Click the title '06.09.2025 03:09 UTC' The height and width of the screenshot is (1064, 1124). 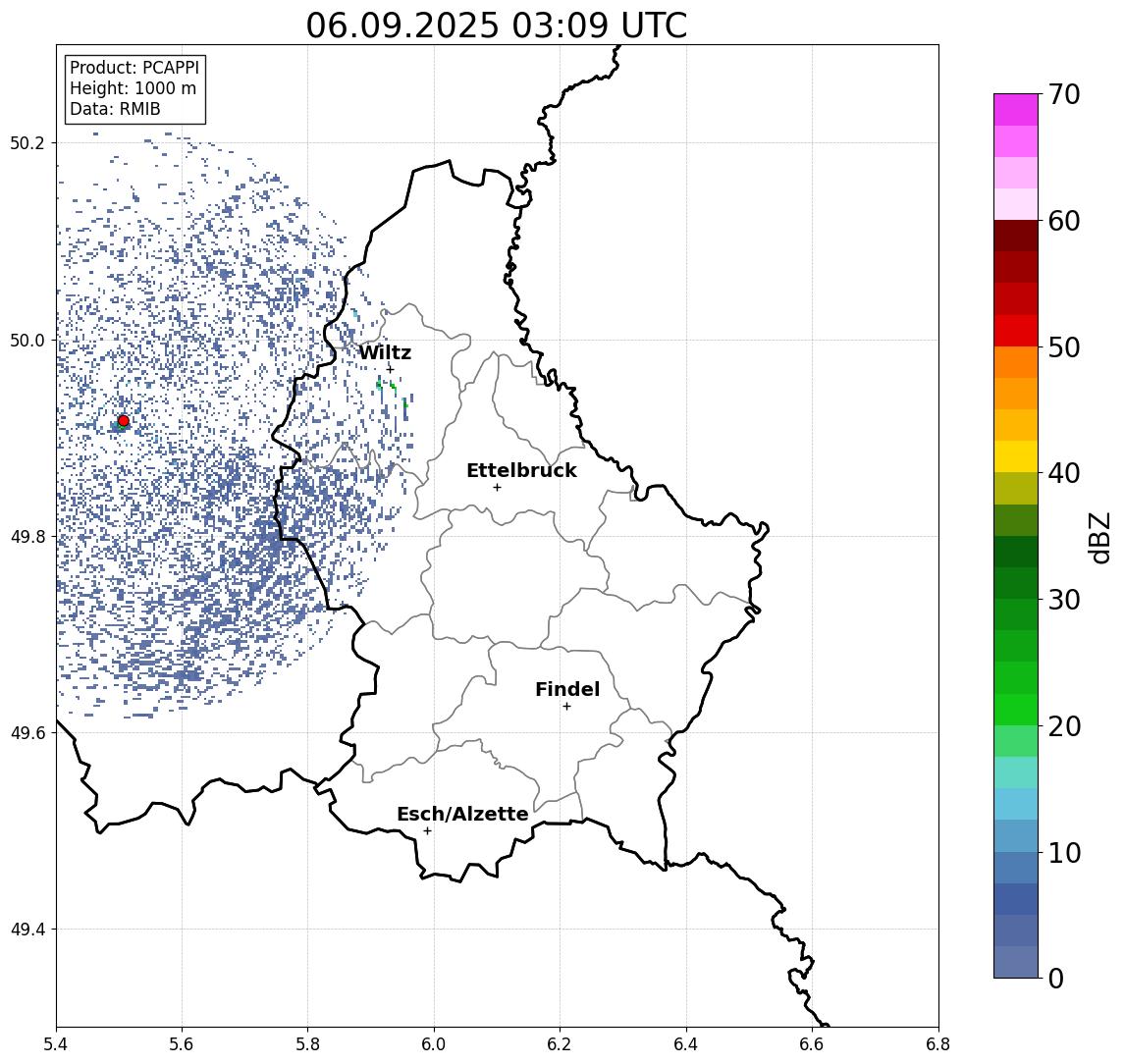[x=496, y=26]
